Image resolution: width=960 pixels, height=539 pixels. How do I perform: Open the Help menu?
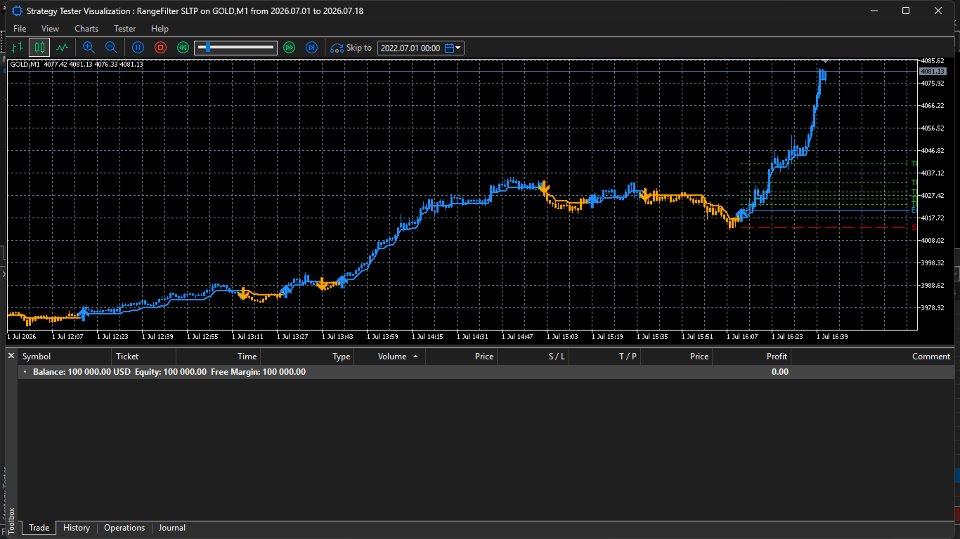160,29
